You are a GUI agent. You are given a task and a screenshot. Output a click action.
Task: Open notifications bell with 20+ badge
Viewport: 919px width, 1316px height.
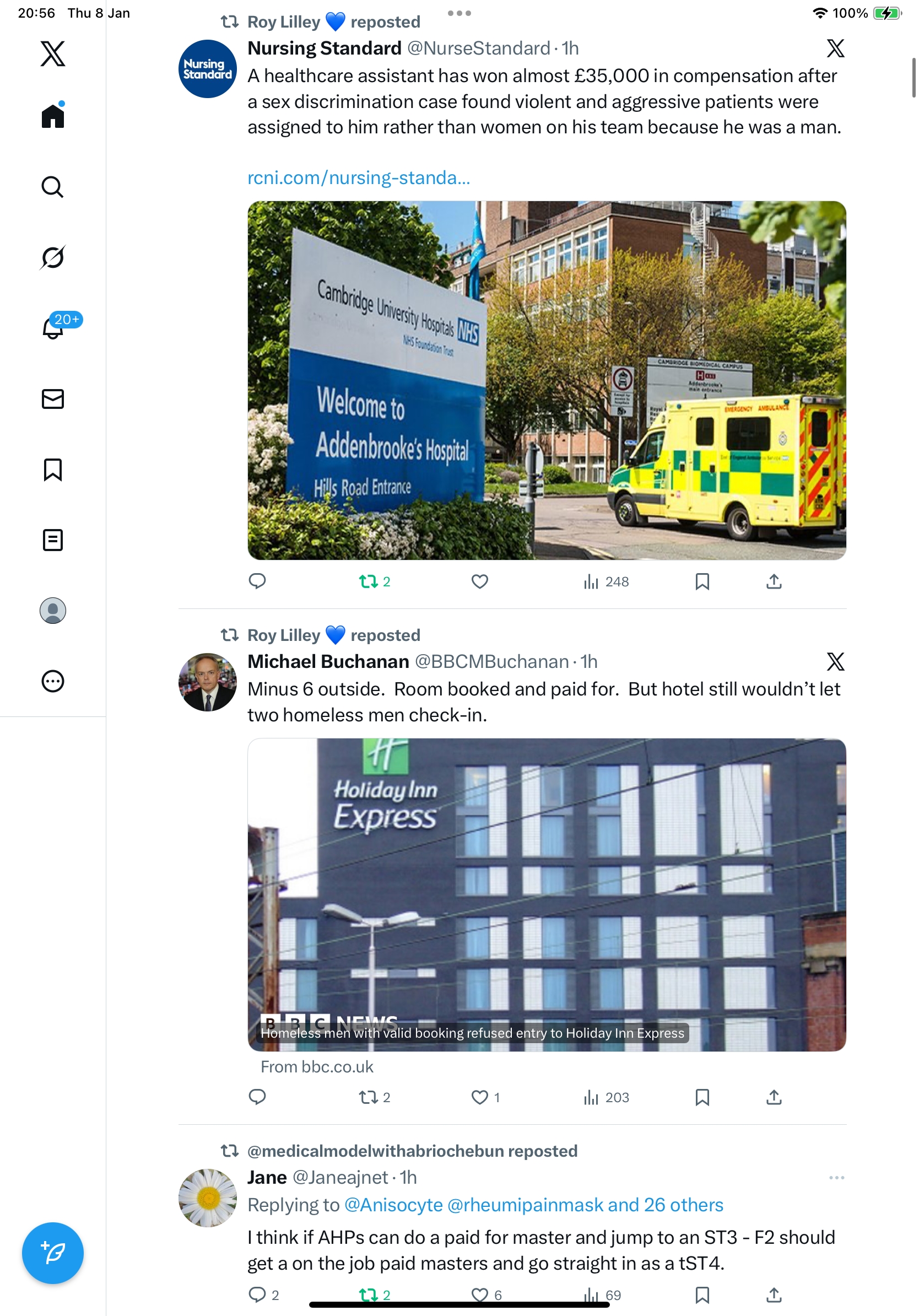click(53, 327)
